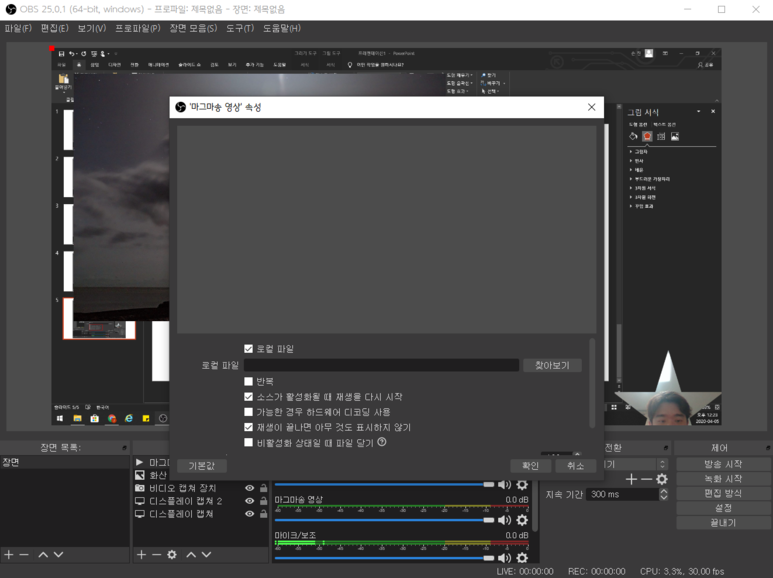Image resolution: width=773 pixels, height=578 pixels.
Task: Move selected source down in list
Action: coord(207,554)
